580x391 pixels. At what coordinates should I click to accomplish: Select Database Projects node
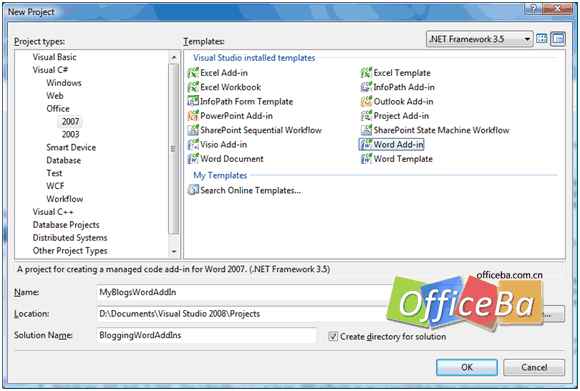pyautogui.click(x=66, y=225)
